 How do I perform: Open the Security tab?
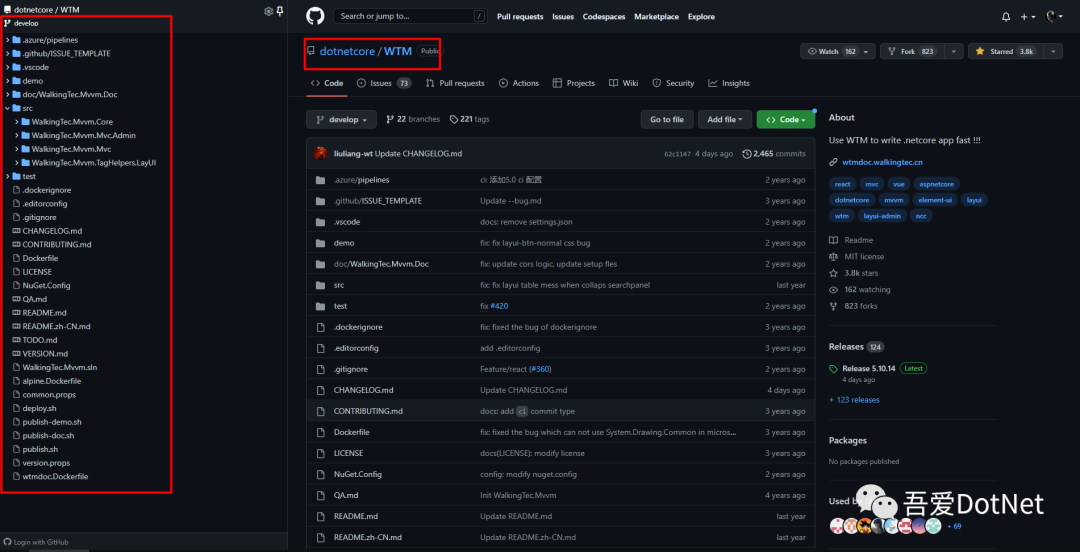click(673, 83)
